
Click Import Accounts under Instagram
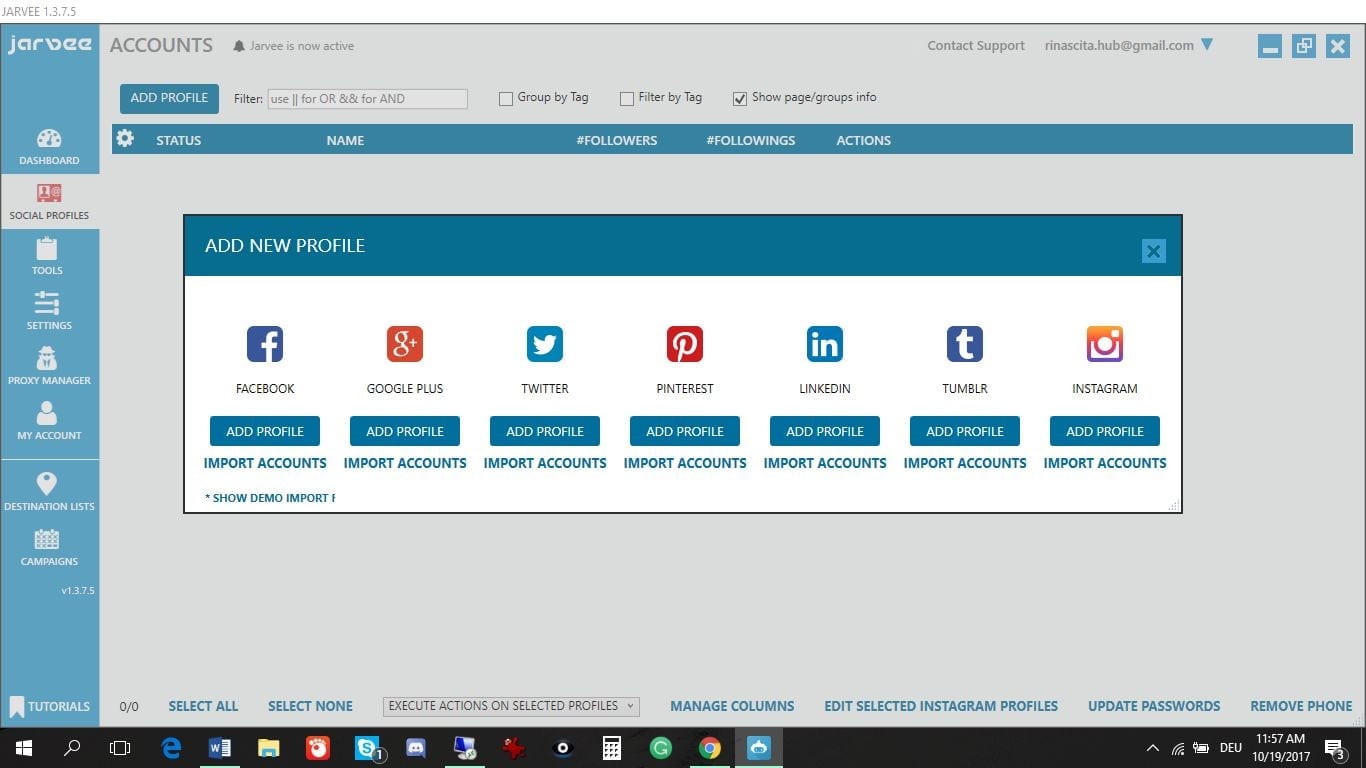coord(1105,463)
